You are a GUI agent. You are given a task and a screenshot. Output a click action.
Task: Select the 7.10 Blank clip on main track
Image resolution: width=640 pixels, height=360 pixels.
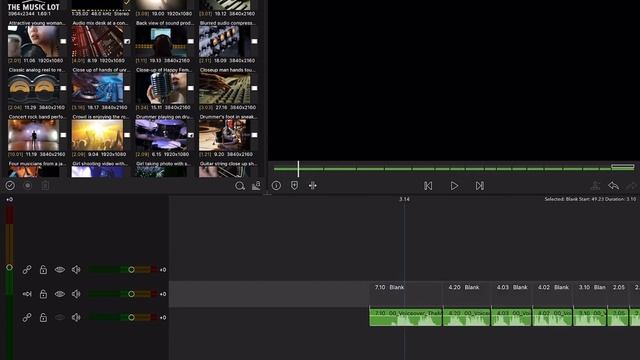(406, 294)
